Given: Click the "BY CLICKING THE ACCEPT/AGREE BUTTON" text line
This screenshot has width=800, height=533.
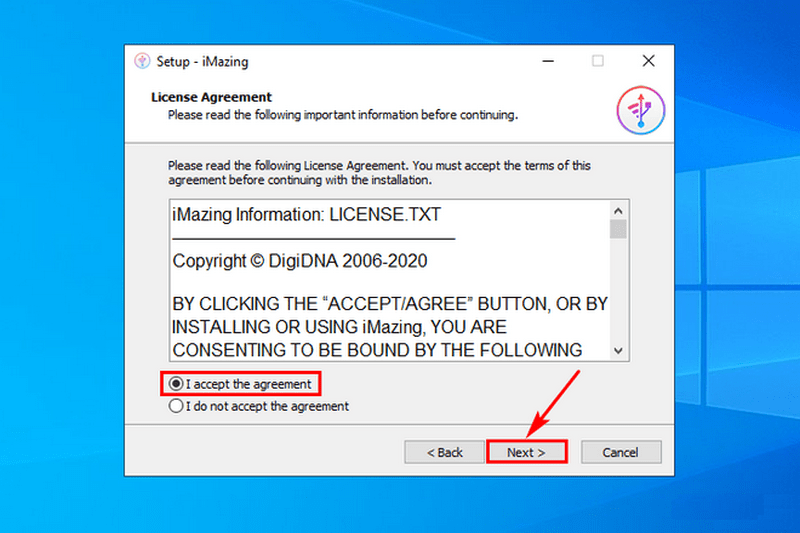Looking at the screenshot, I should click(x=390, y=304).
